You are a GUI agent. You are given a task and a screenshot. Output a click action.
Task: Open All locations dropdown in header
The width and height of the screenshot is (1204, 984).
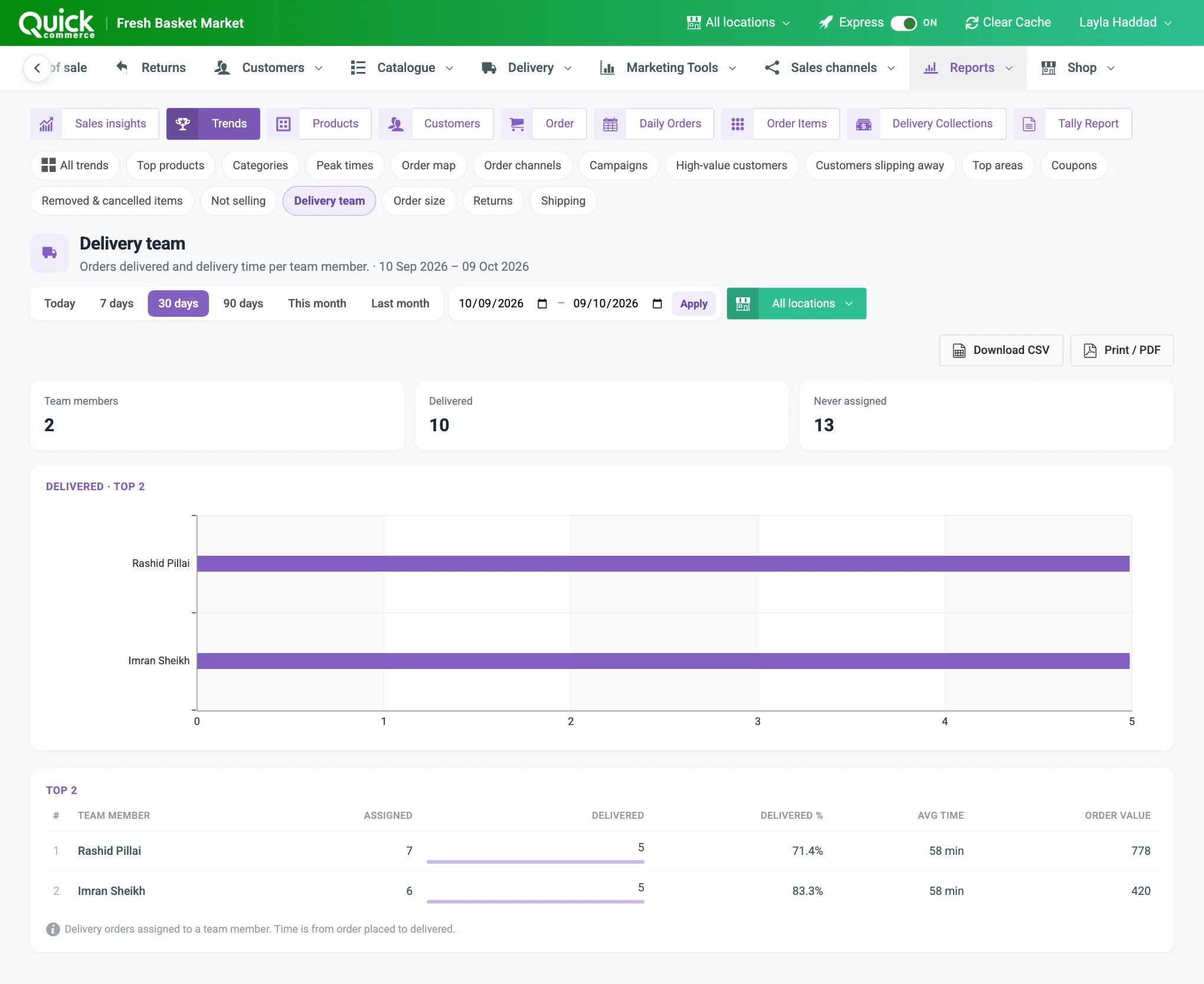(x=738, y=22)
